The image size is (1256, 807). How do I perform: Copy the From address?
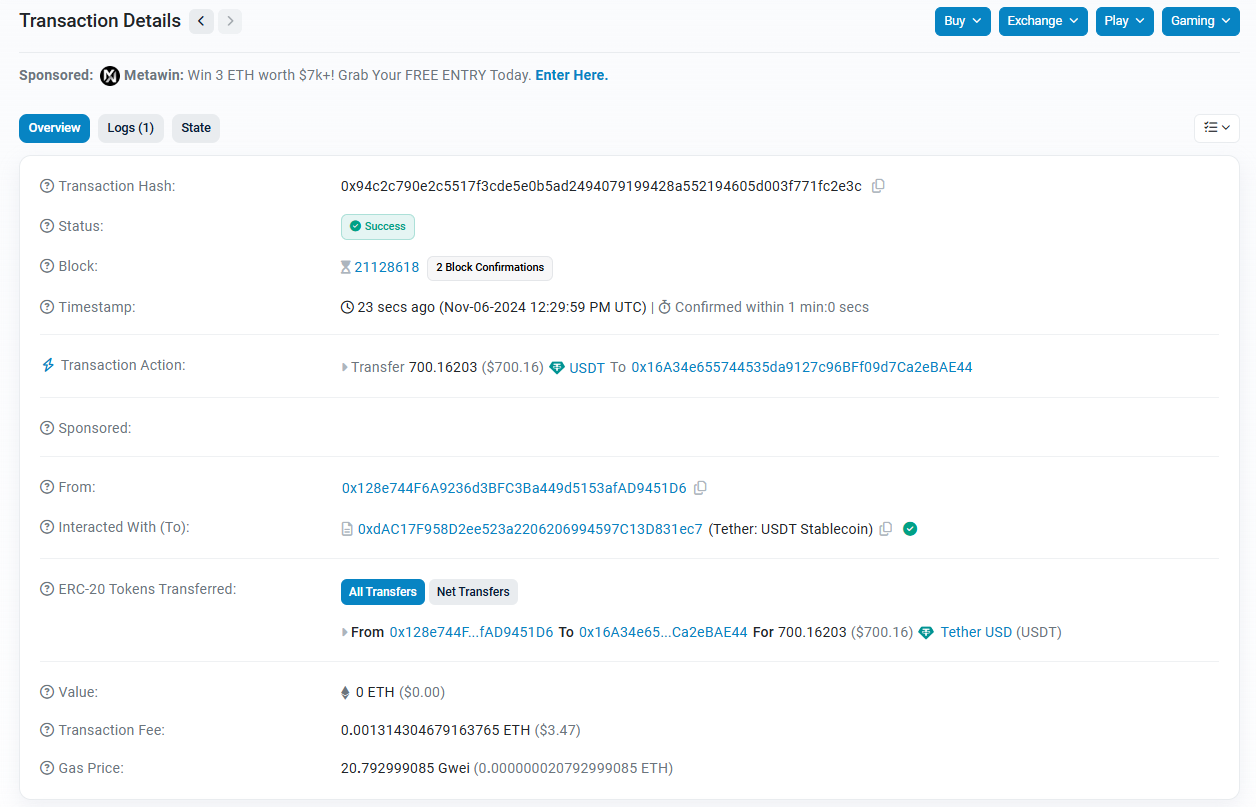click(x=700, y=488)
